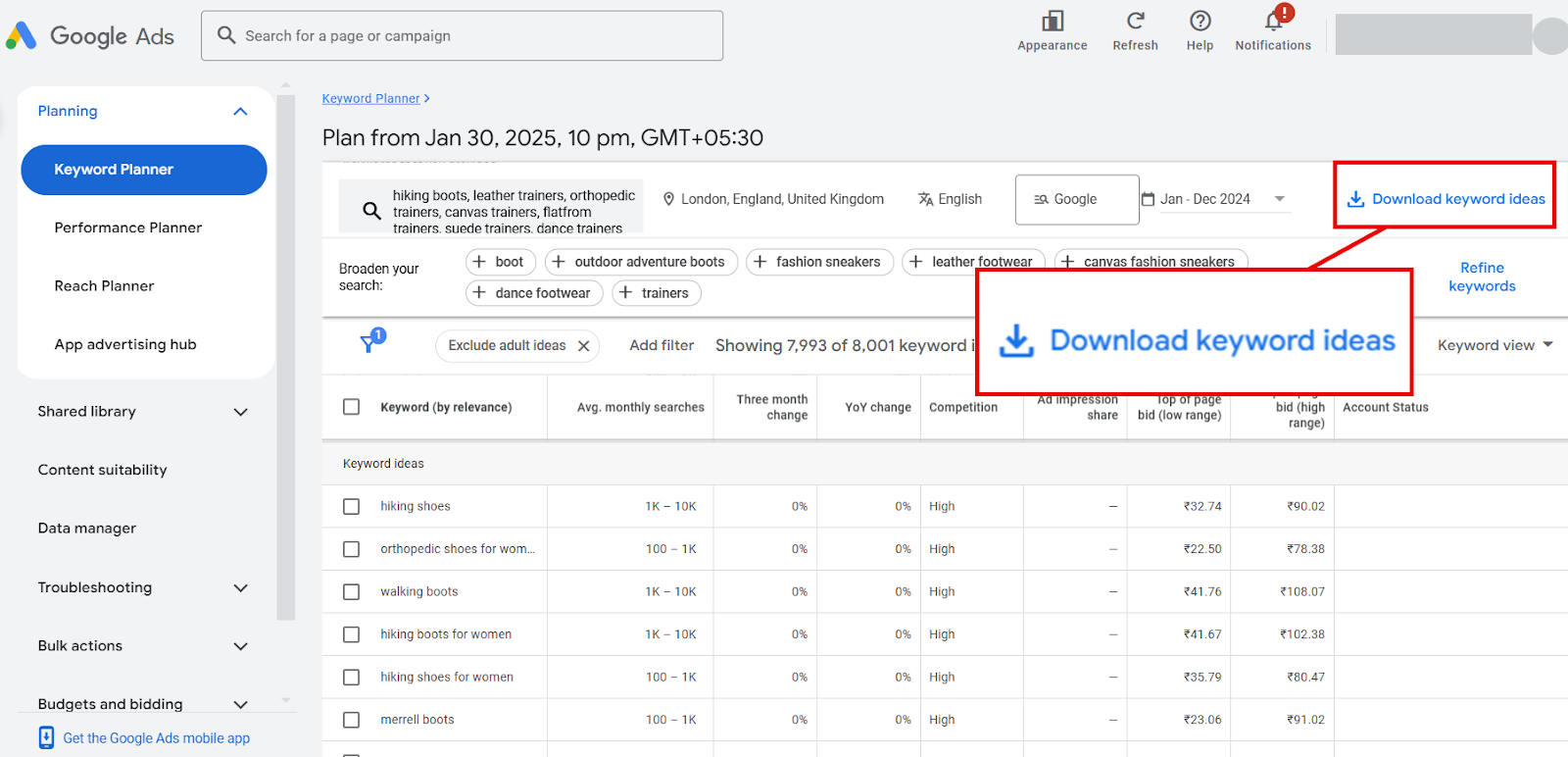Image resolution: width=1568 pixels, height=757 pixels.
Task: Open the Appearance settings icon
Action: coord(1053,21)
